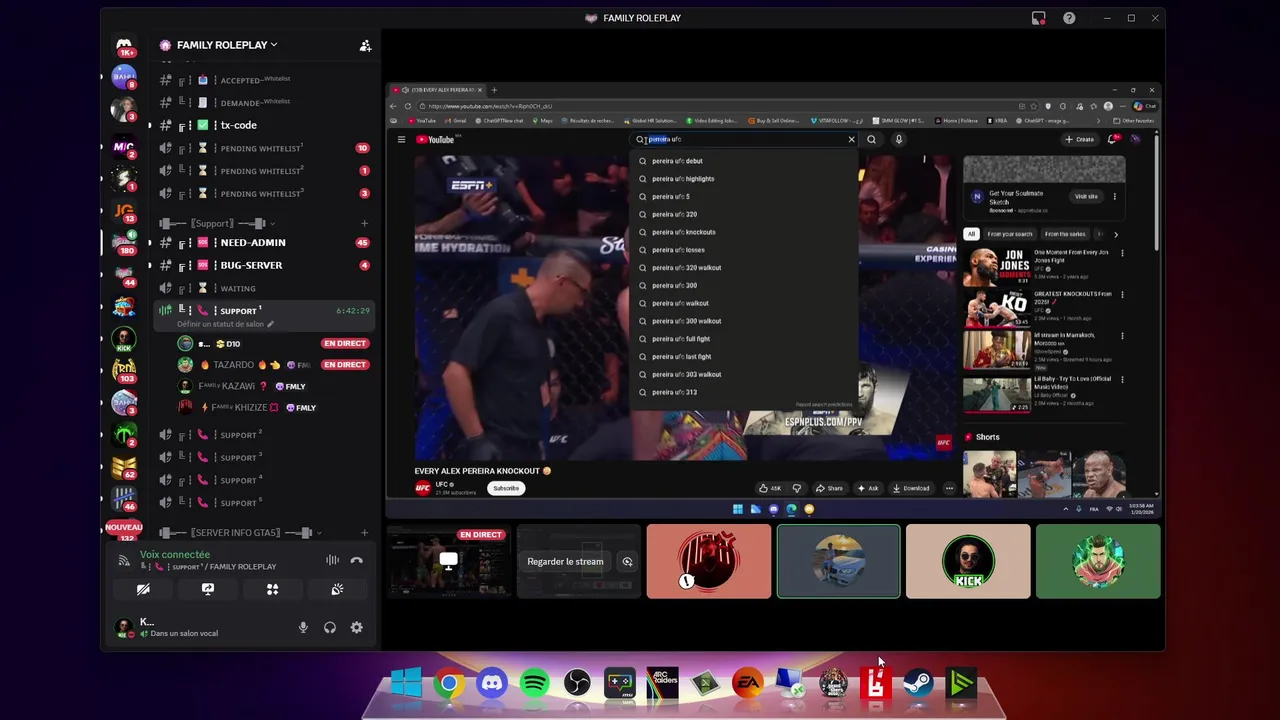Add channel plus next to SERVER INFO GTA5
Screen dimensions: 1280x720
click(x=364, y=533)
